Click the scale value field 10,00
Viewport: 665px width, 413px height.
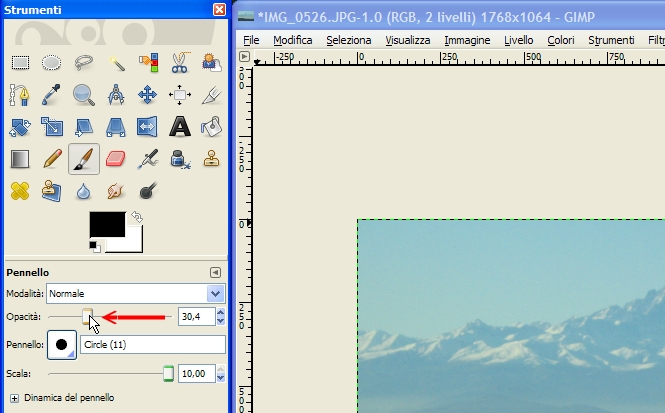pos(196,374)
